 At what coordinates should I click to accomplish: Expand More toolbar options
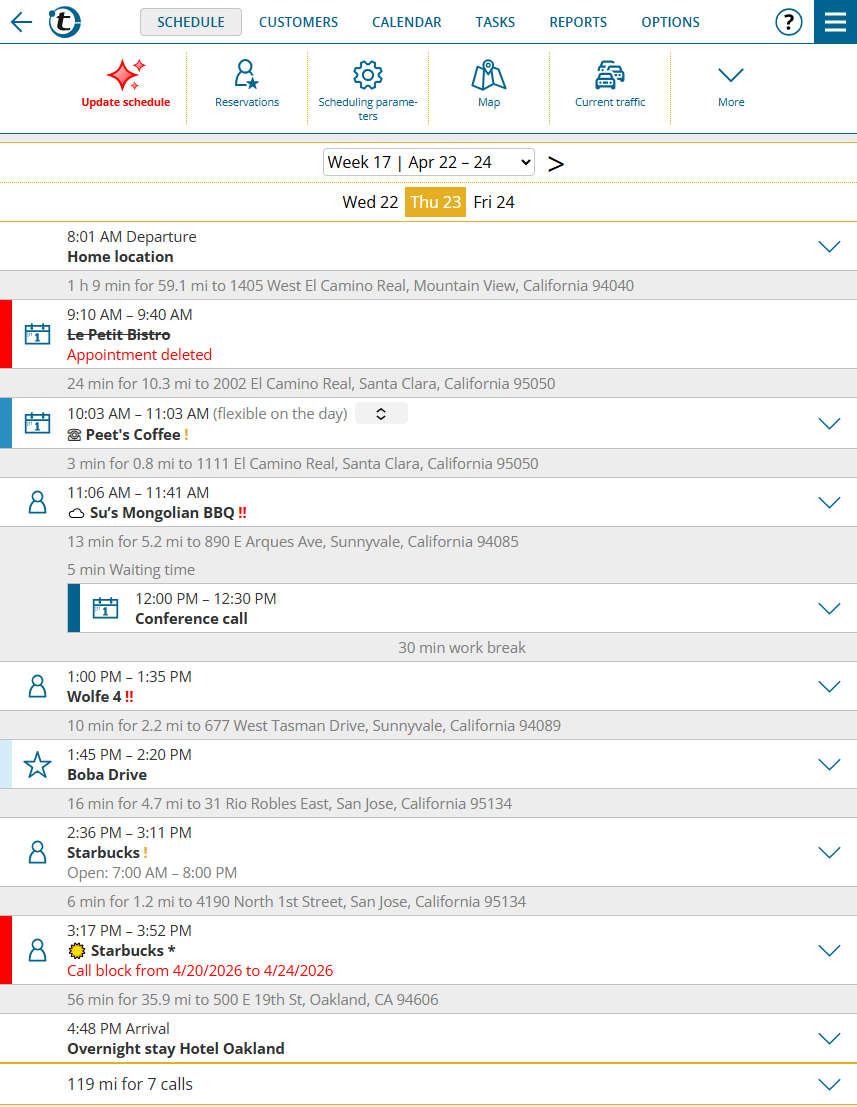[731, 76]
